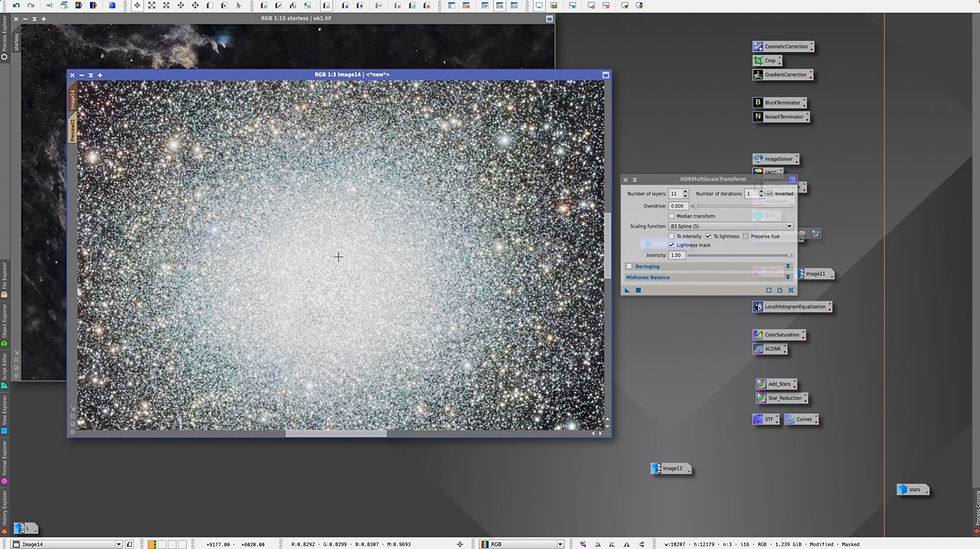Click the Undo icon in the toolbar

point(16,5)
